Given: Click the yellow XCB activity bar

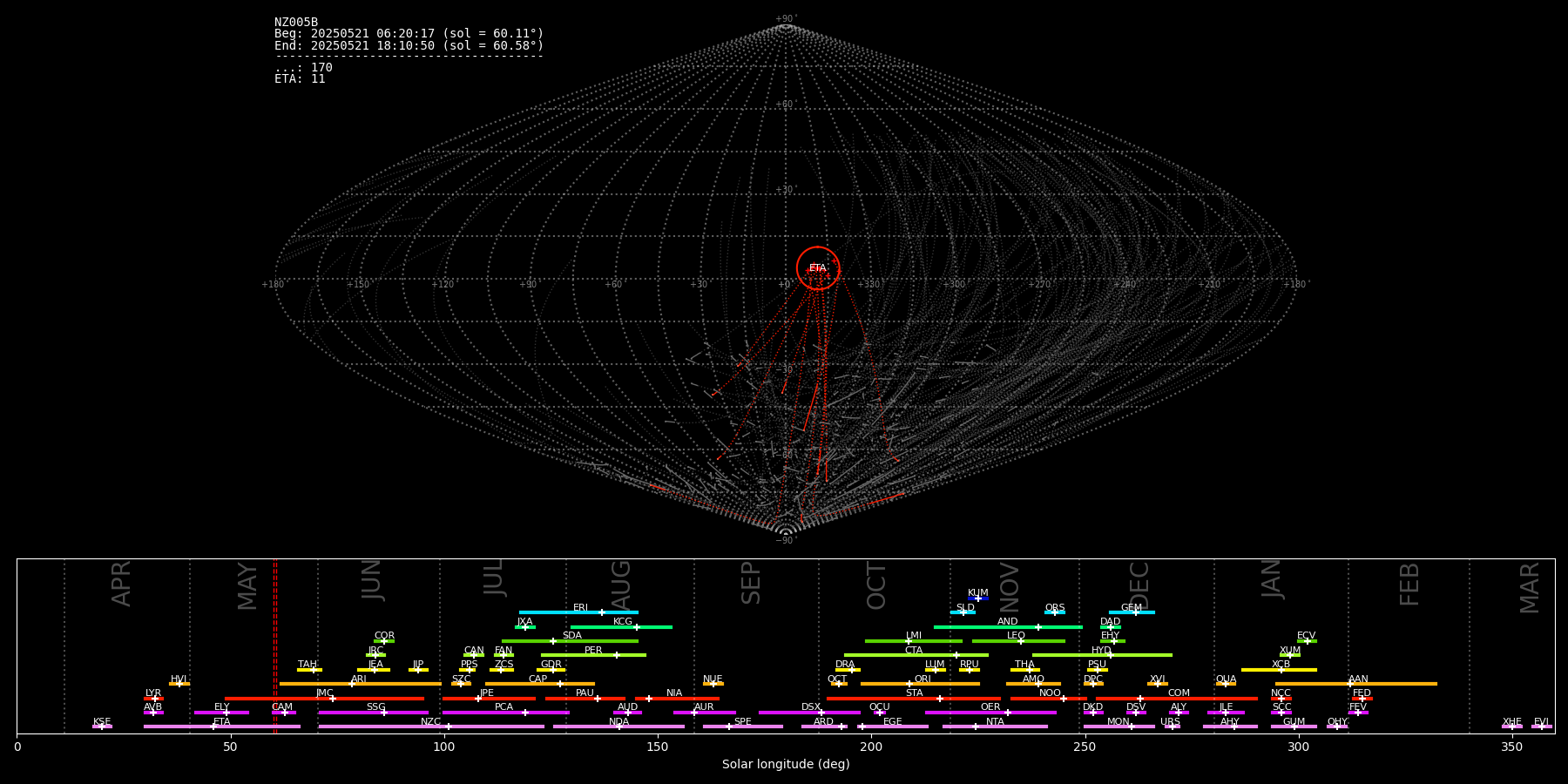Looking at the screenshot, I should [x=1279, y=670].
